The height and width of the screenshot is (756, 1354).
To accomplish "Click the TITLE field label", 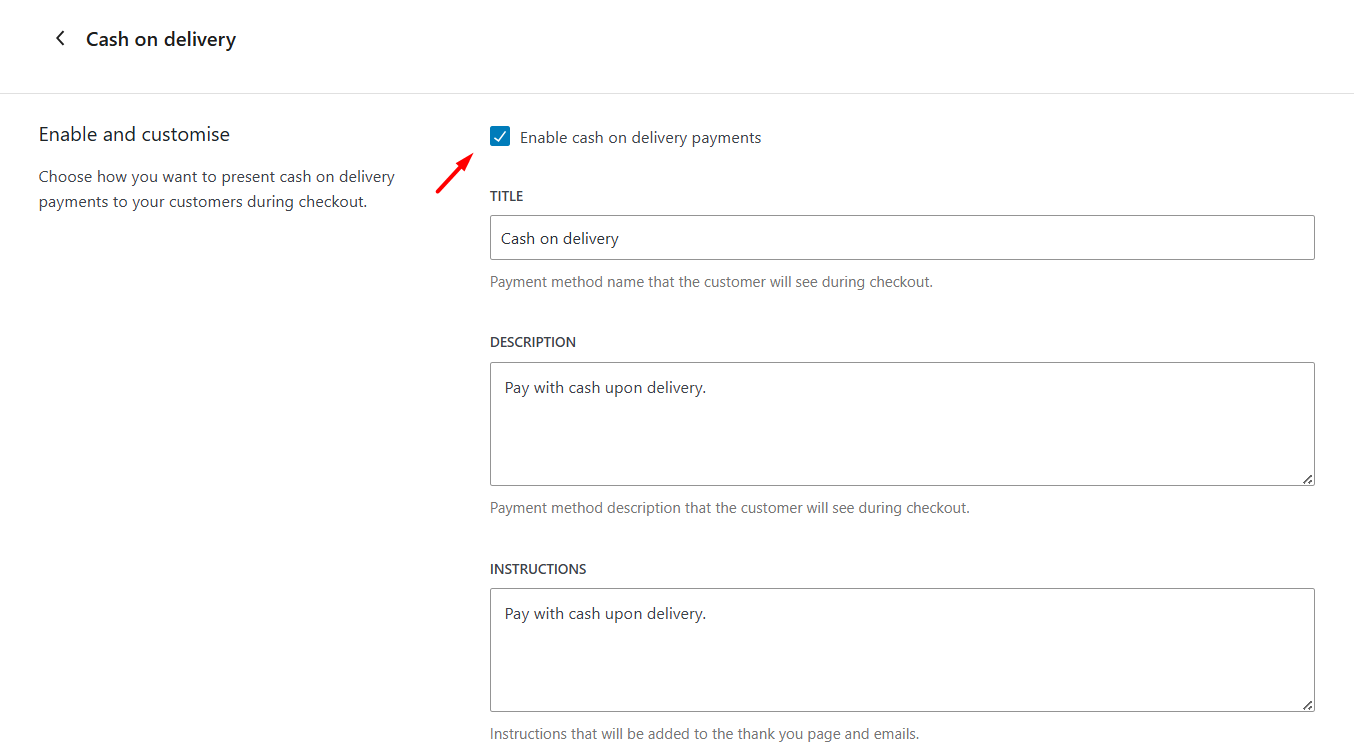I will [506, 196].
